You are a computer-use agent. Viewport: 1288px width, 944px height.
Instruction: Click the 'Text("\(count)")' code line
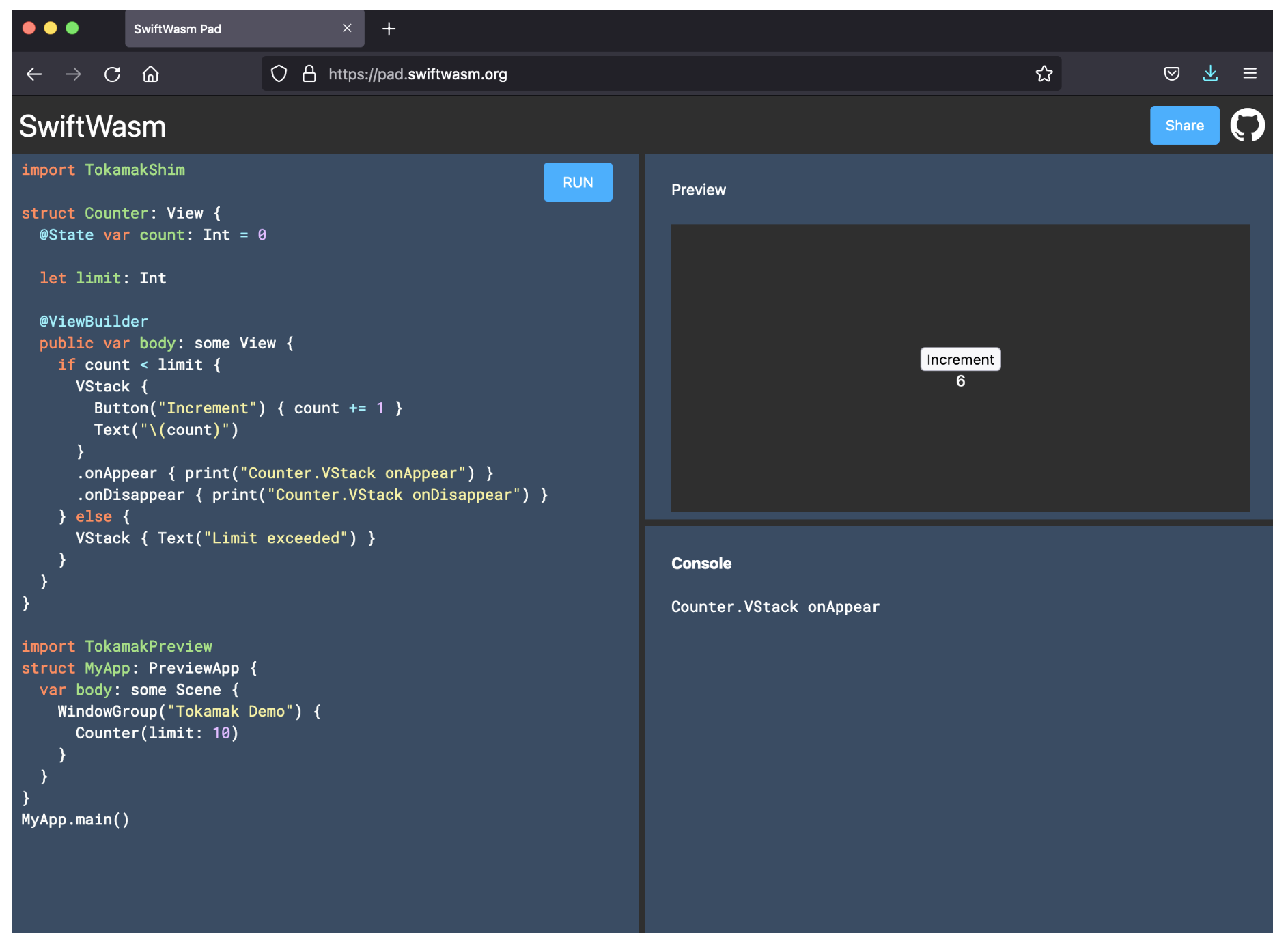[x=167, y=430]
